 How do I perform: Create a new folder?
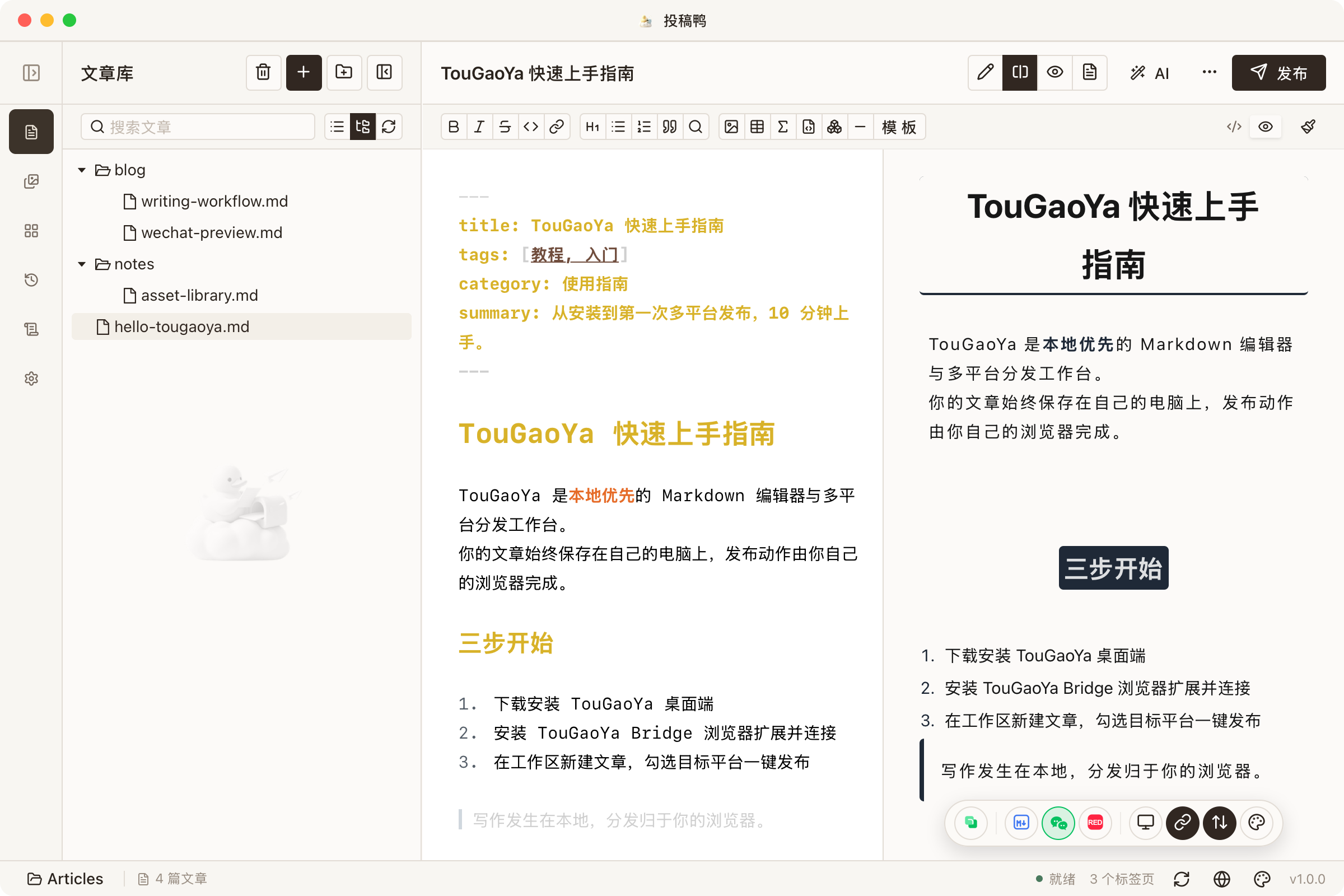344,73
